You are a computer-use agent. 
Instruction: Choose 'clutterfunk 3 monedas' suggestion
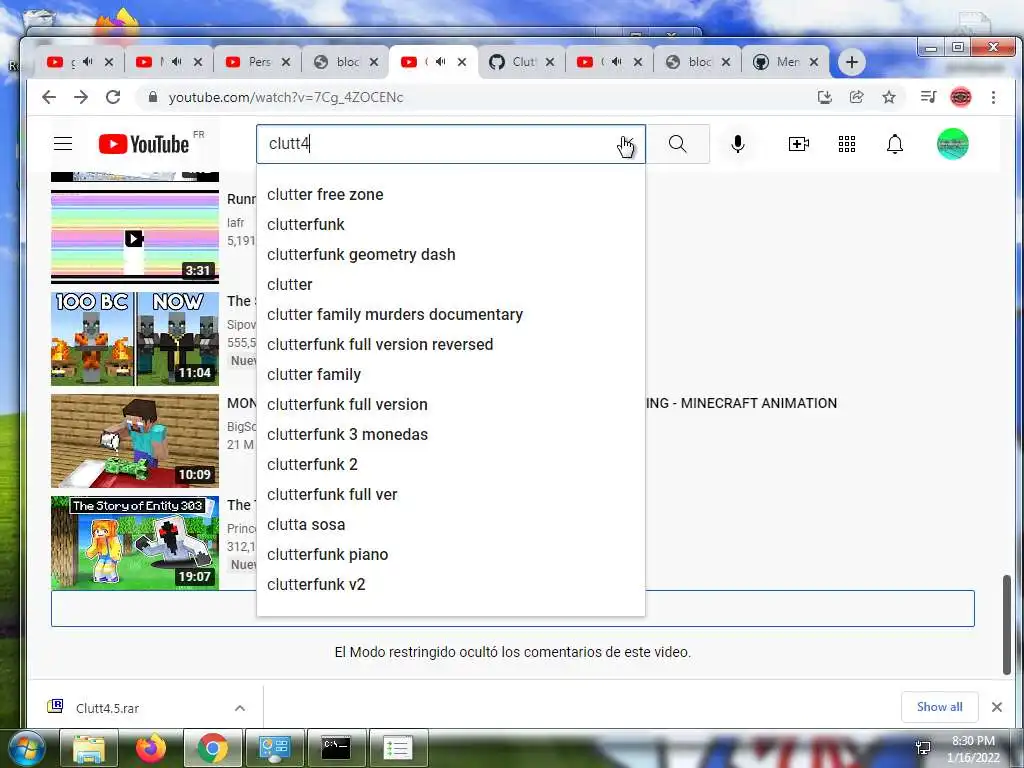(x=451, y=435)
